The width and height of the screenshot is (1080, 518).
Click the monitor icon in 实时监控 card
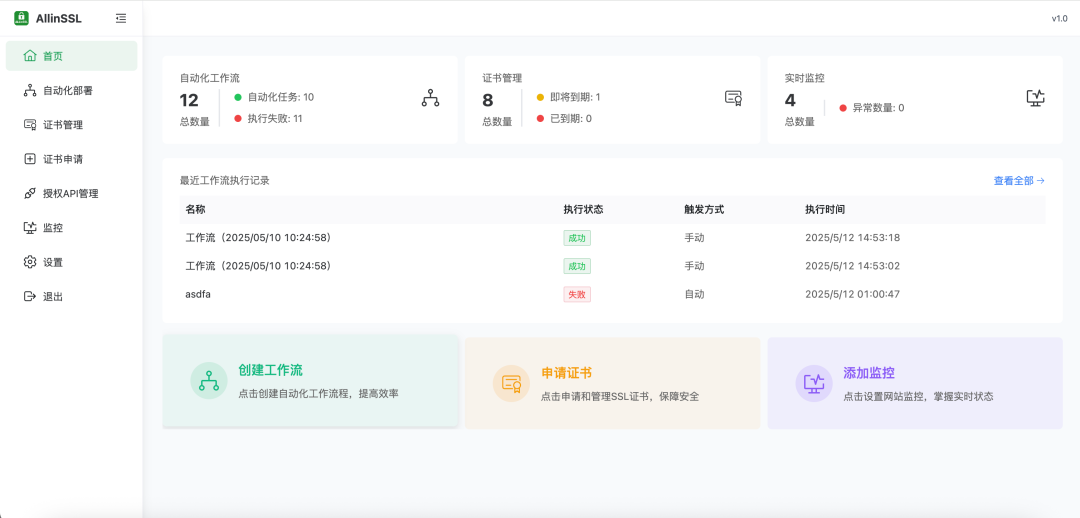[1036, 98]
